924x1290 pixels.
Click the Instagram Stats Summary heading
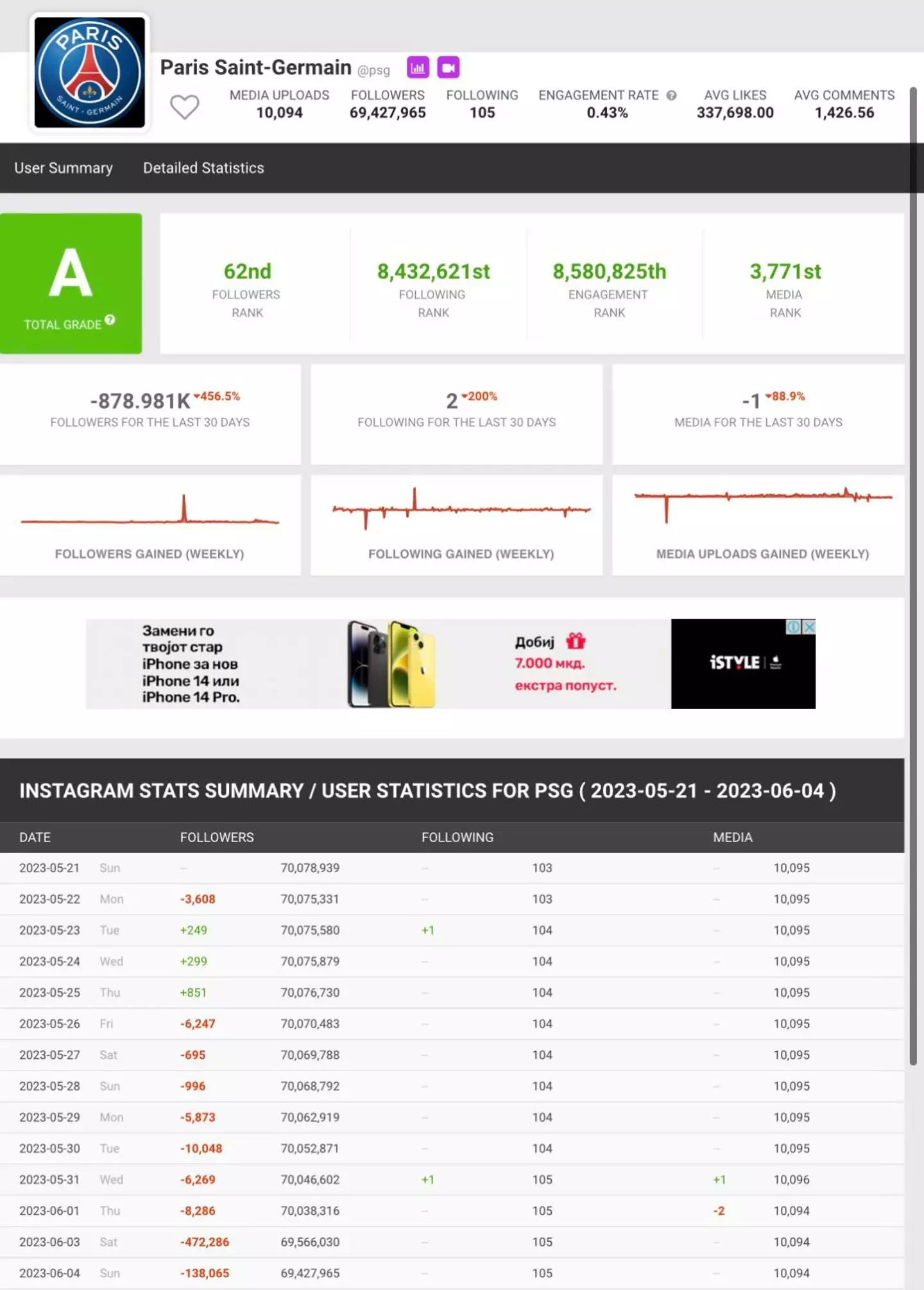427,791
